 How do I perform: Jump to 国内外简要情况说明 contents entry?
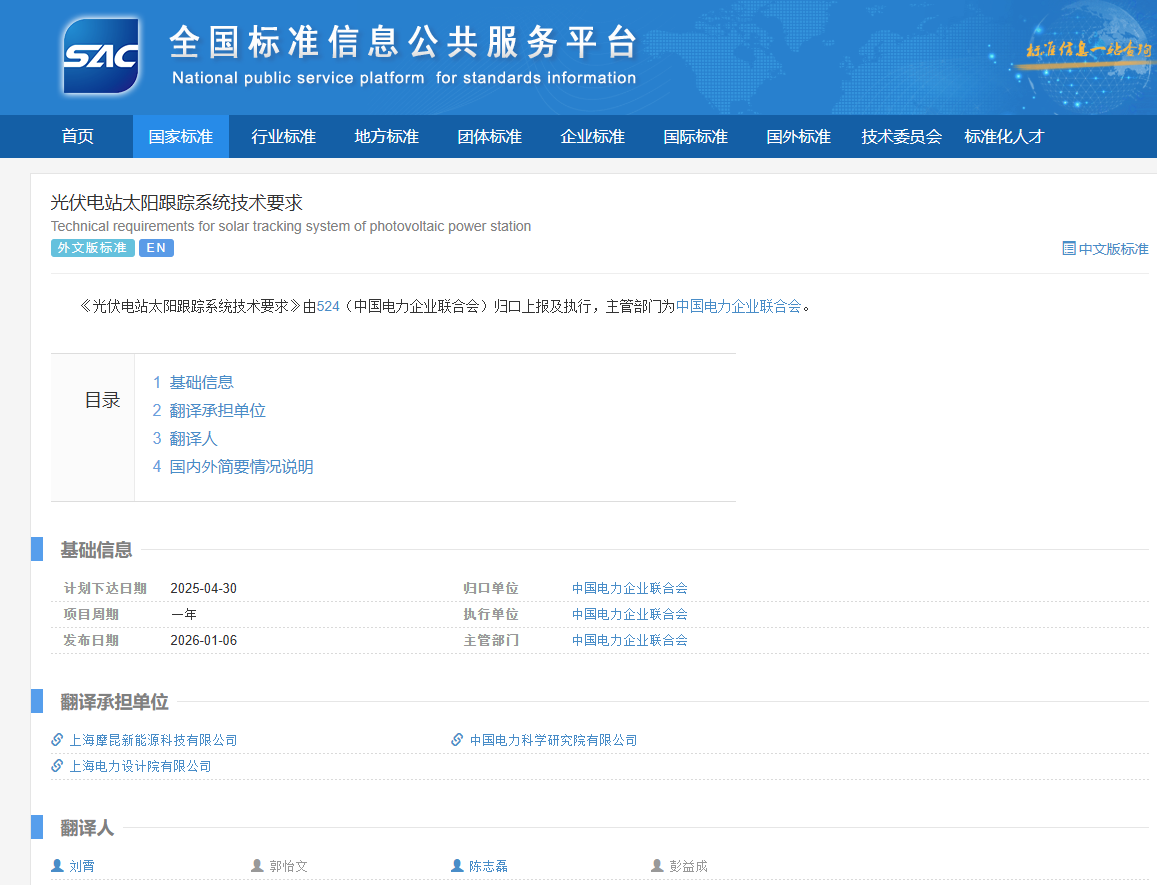pos(241,466)
